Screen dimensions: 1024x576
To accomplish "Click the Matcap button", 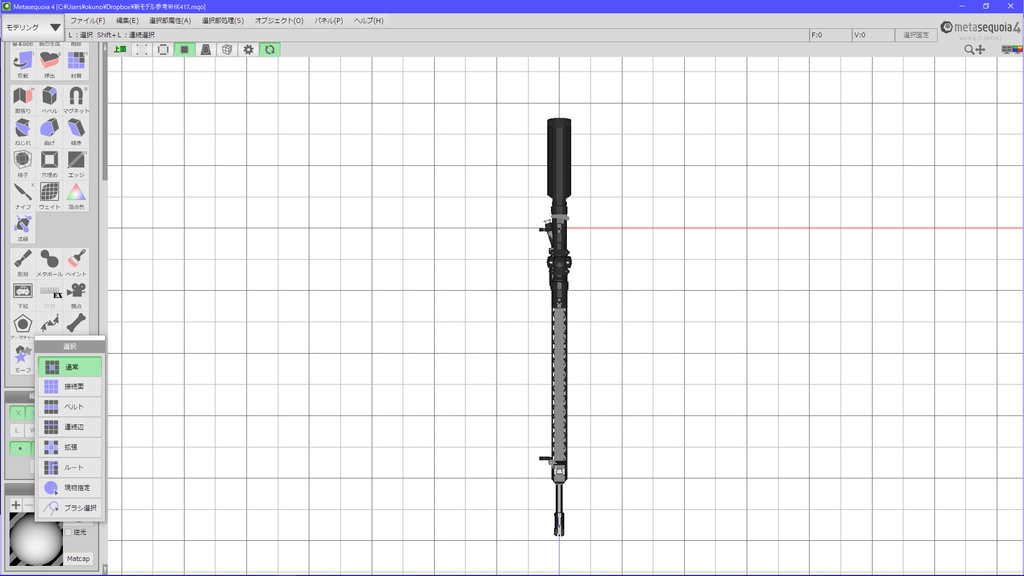I will 78,559.
